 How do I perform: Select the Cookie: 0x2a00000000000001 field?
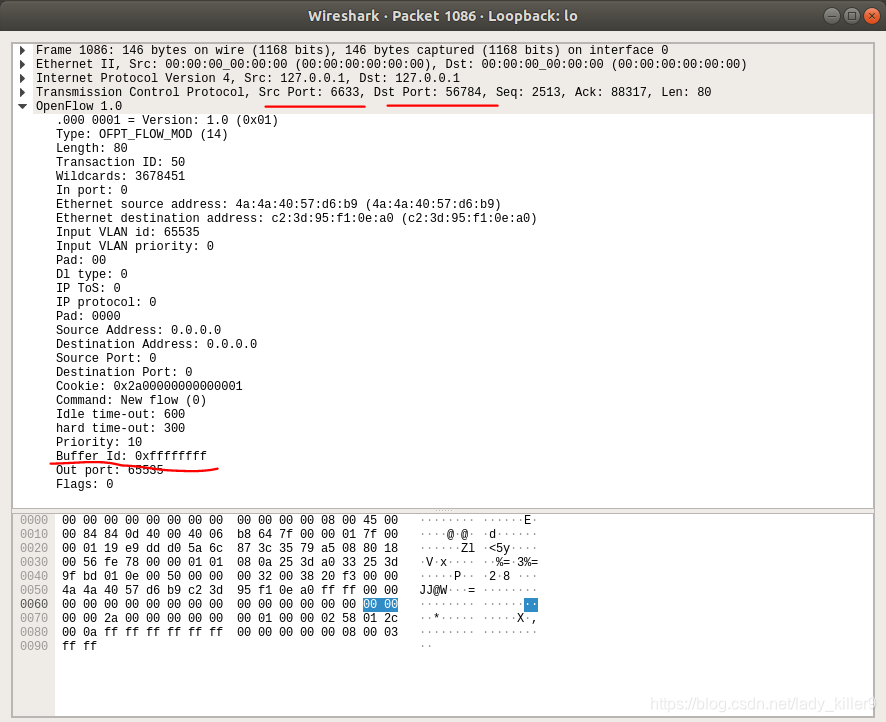click(x=149, y=386)
